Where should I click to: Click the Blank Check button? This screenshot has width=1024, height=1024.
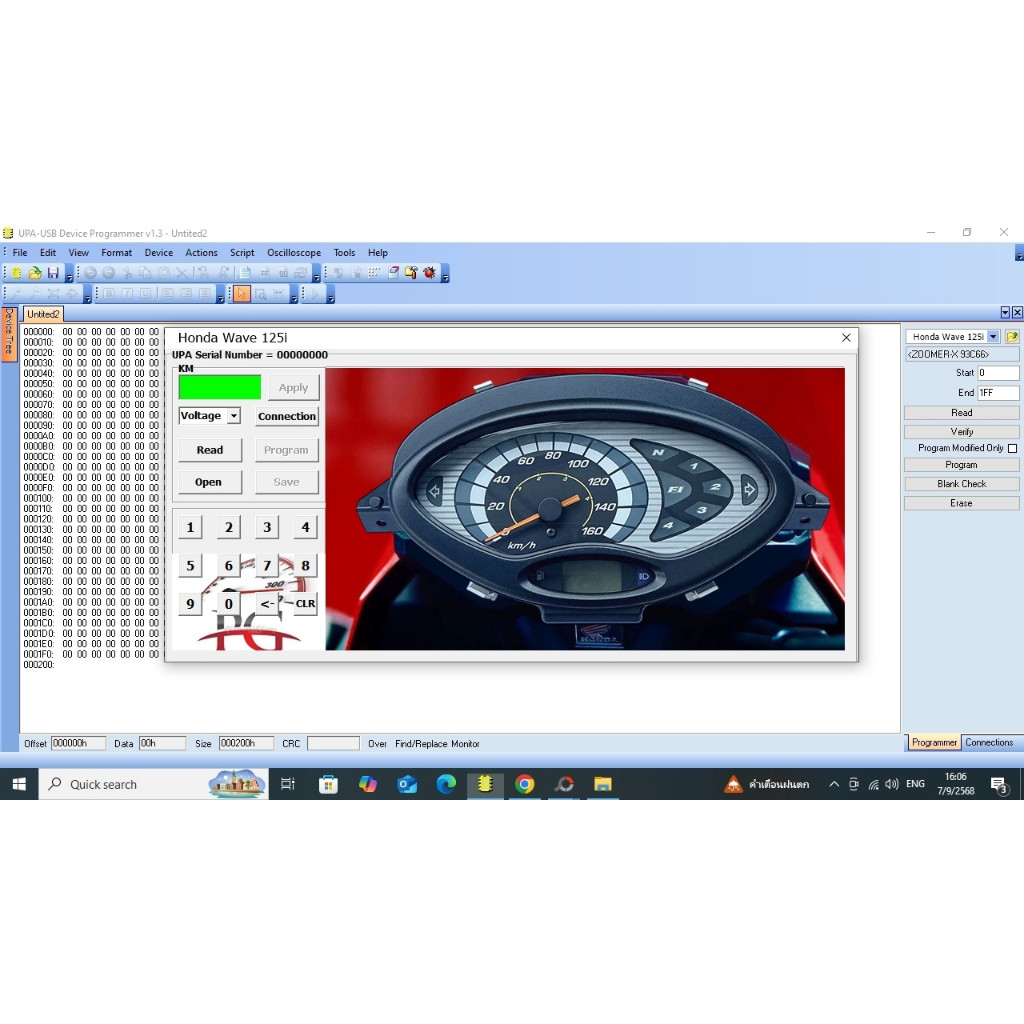pos(961,484)
